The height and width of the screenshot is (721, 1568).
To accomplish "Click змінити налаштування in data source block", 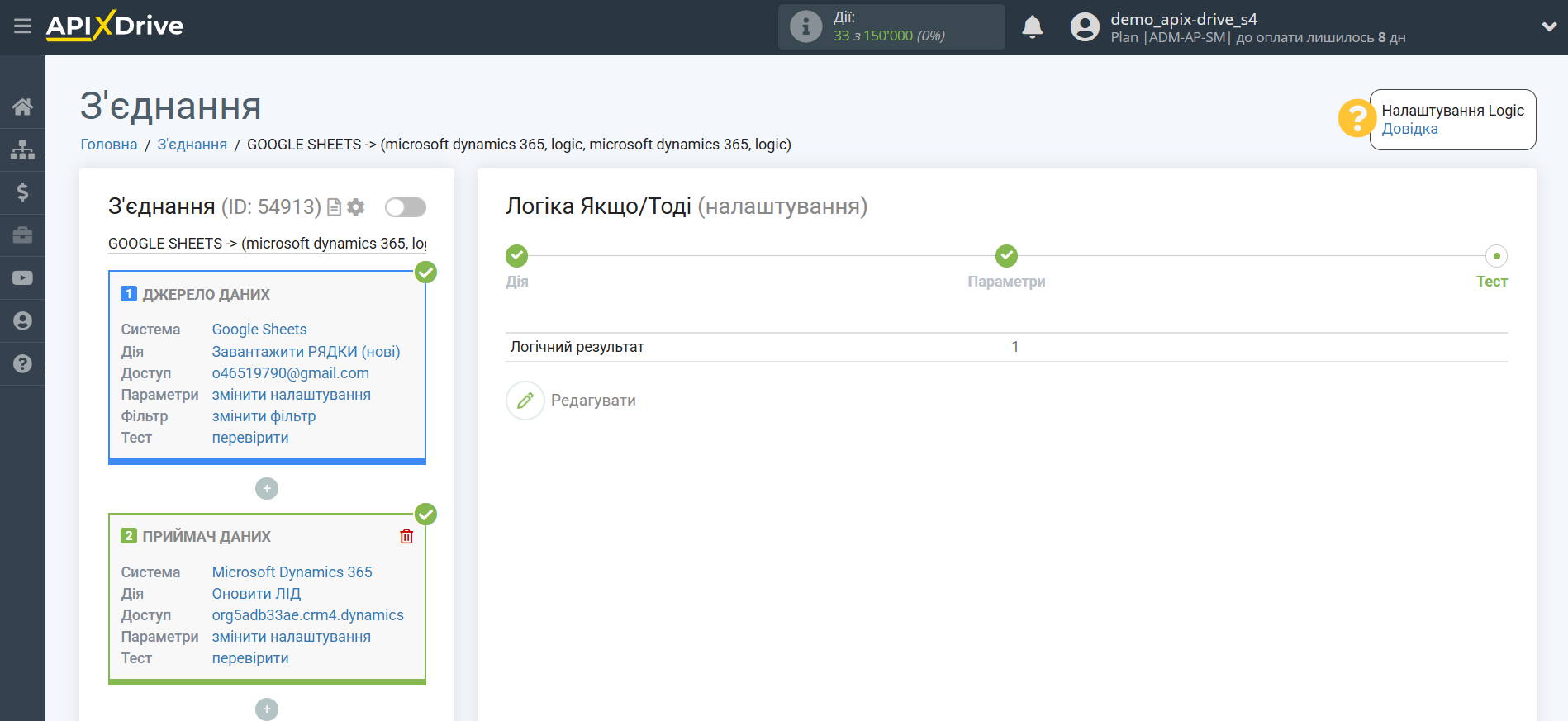I will point(292,395).
